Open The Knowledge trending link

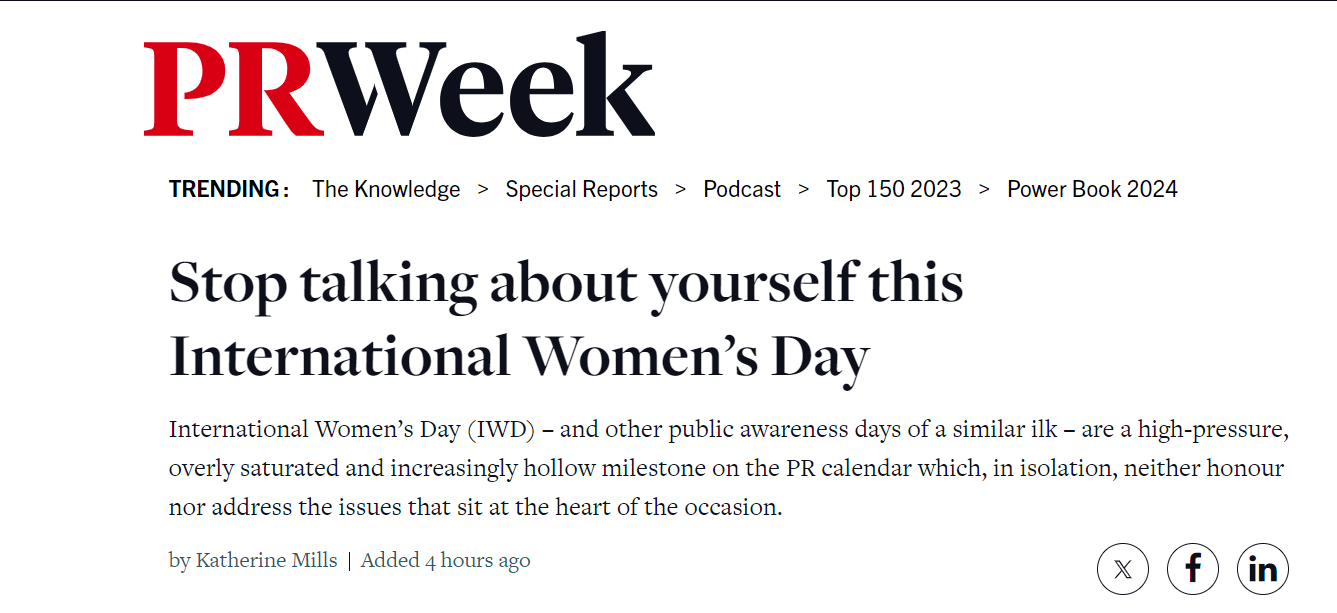(x=386, y=189)
